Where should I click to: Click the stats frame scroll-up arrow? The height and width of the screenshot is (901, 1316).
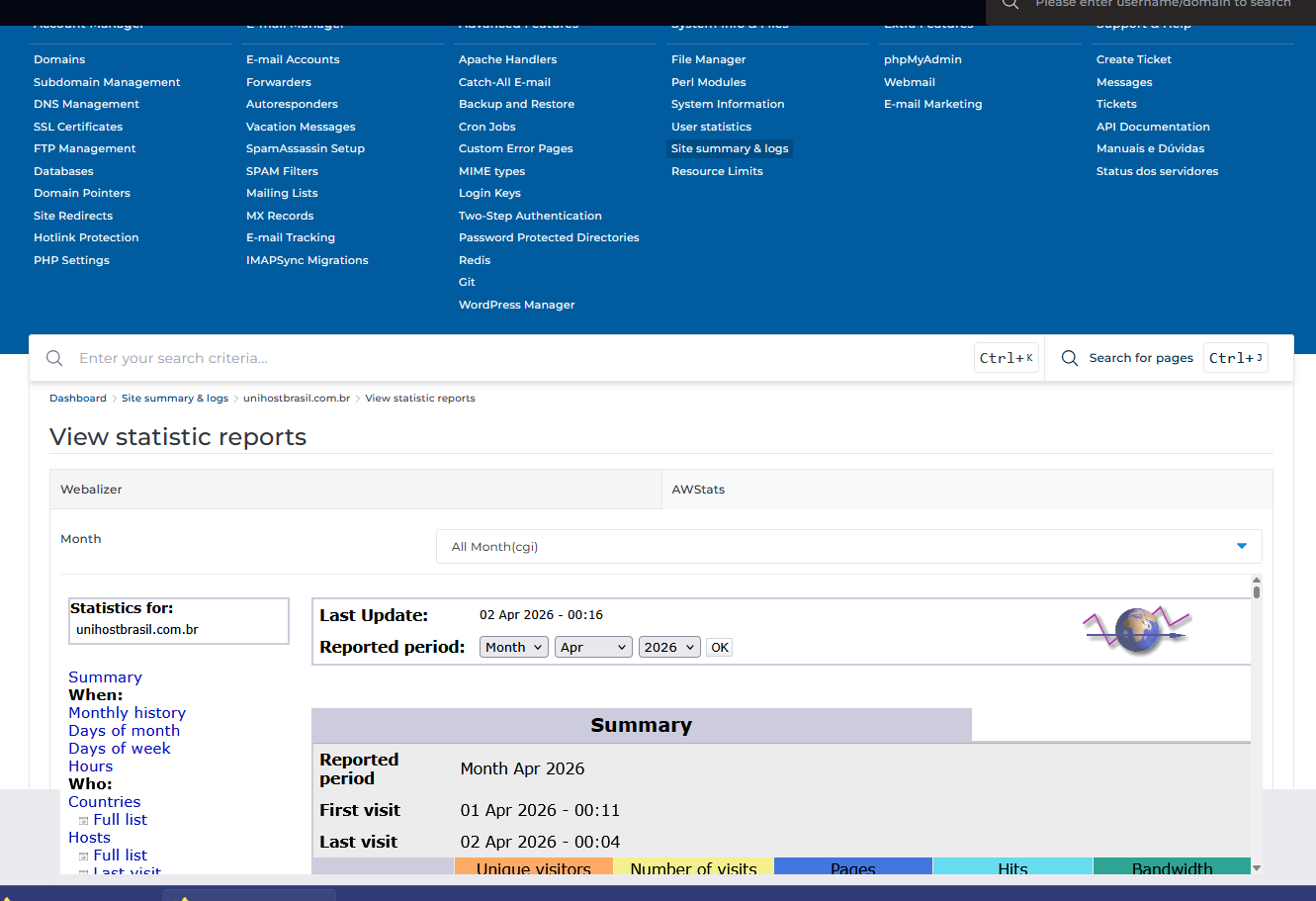[x=1257, y=581]
